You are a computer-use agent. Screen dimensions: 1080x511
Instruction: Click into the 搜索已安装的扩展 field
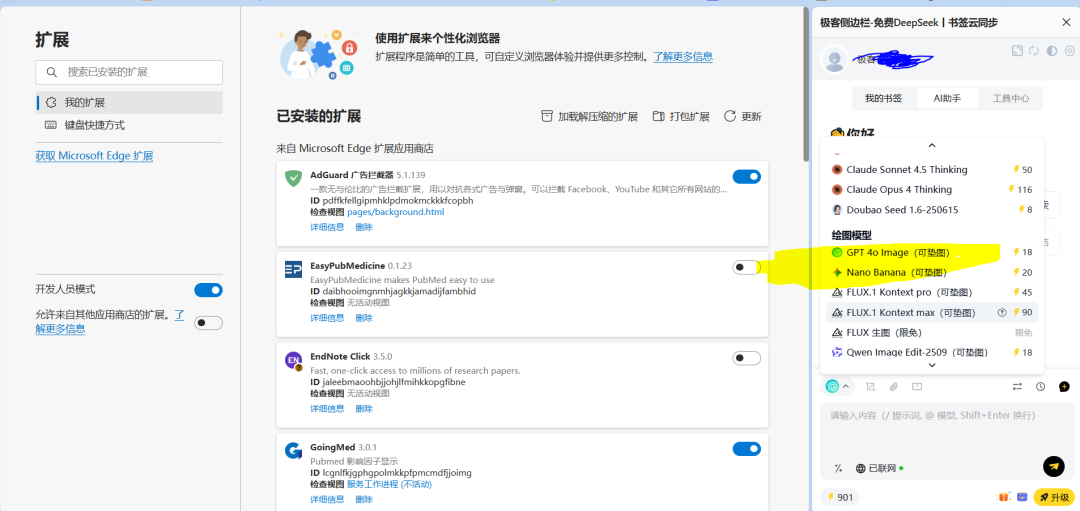click(129, 72)
